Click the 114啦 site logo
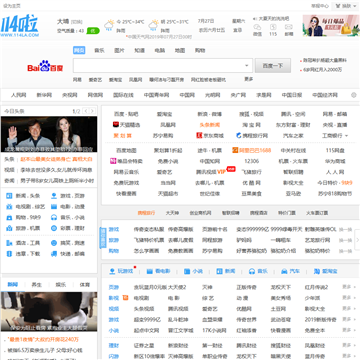The width and height of the screenshot is (360, 360). (20, 26)
